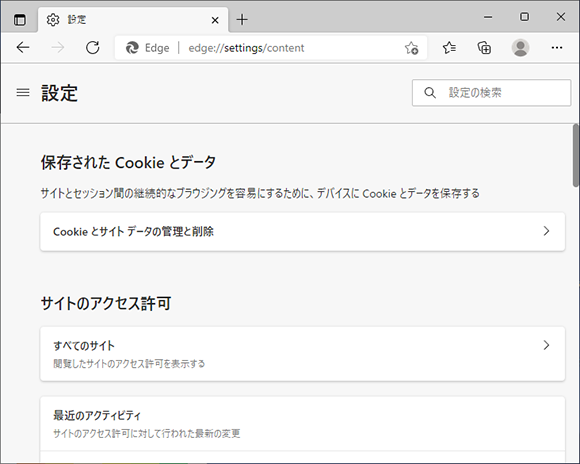
Task: Expand Cookie とサイト データの管理と削除 chevron
Action: 546,231
